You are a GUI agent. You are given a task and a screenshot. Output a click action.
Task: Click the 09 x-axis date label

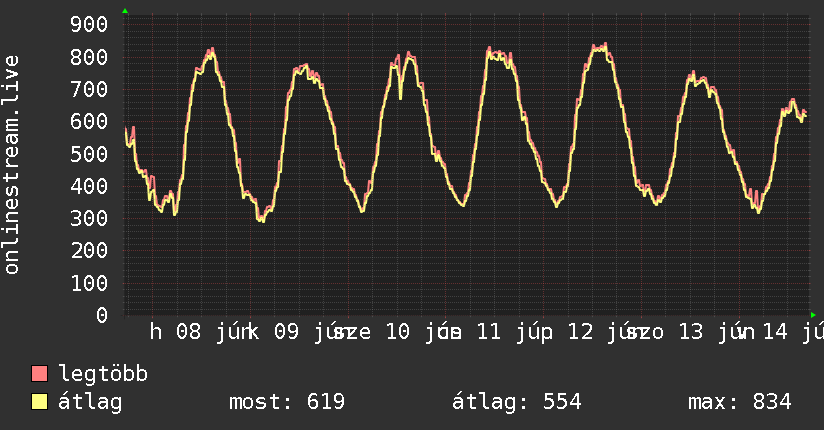tap(286, 332)
